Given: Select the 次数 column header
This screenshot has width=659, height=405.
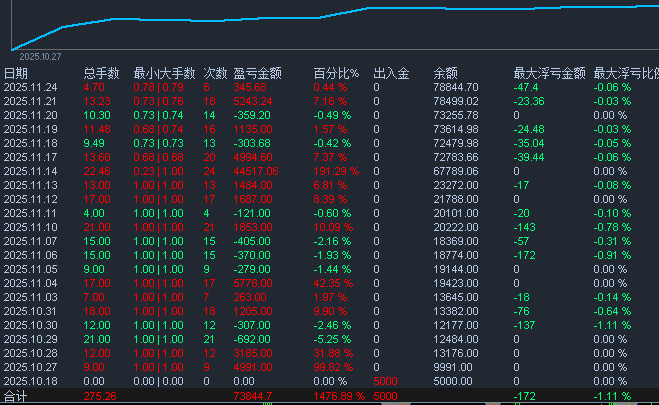Looking at the screenshot, I should [215, 73].
